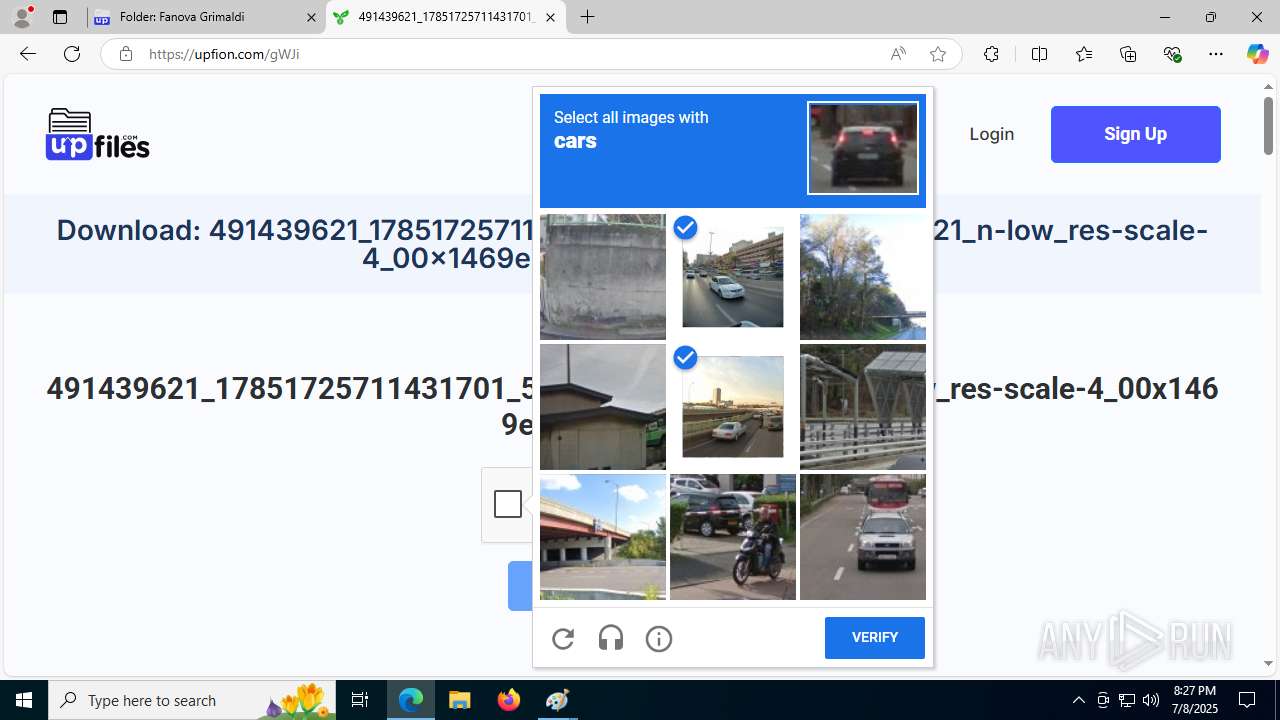The image size is (1280, 720).
Task: Open network status tray icon
Action: point(1127,700)
